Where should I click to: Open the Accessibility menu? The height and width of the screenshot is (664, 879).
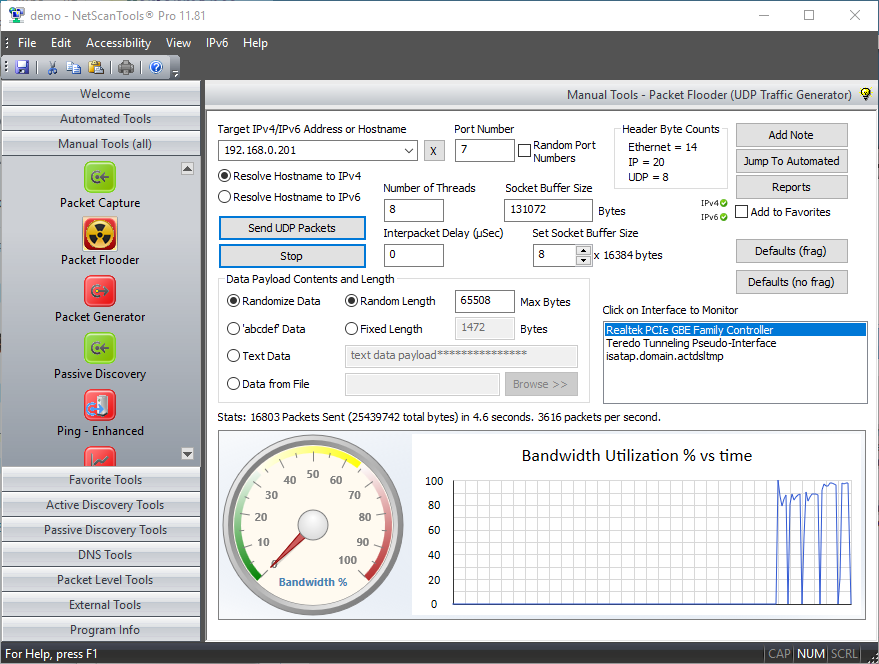[x=118, y=43]
